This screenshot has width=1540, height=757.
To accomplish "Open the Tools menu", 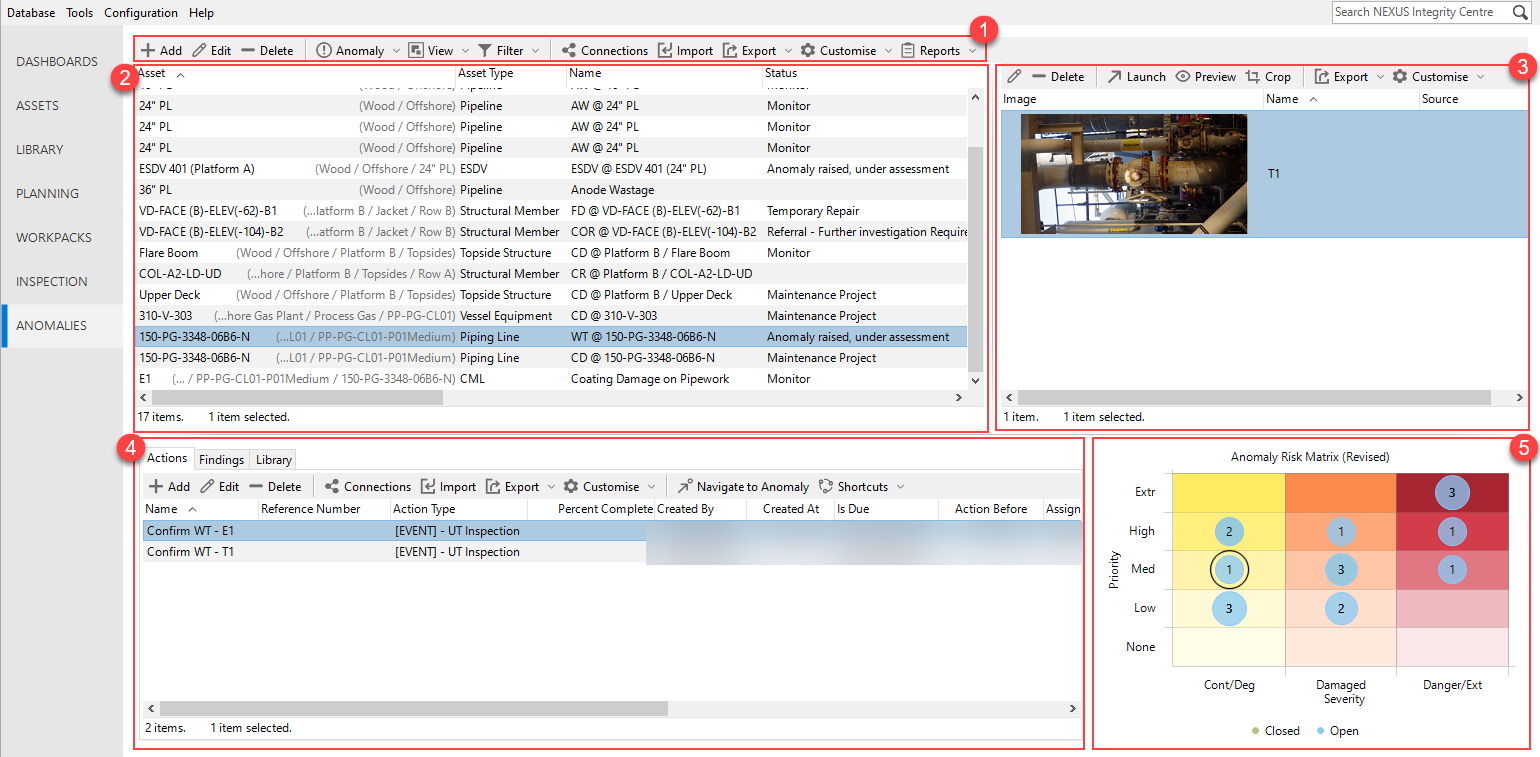I will point(80,13).
